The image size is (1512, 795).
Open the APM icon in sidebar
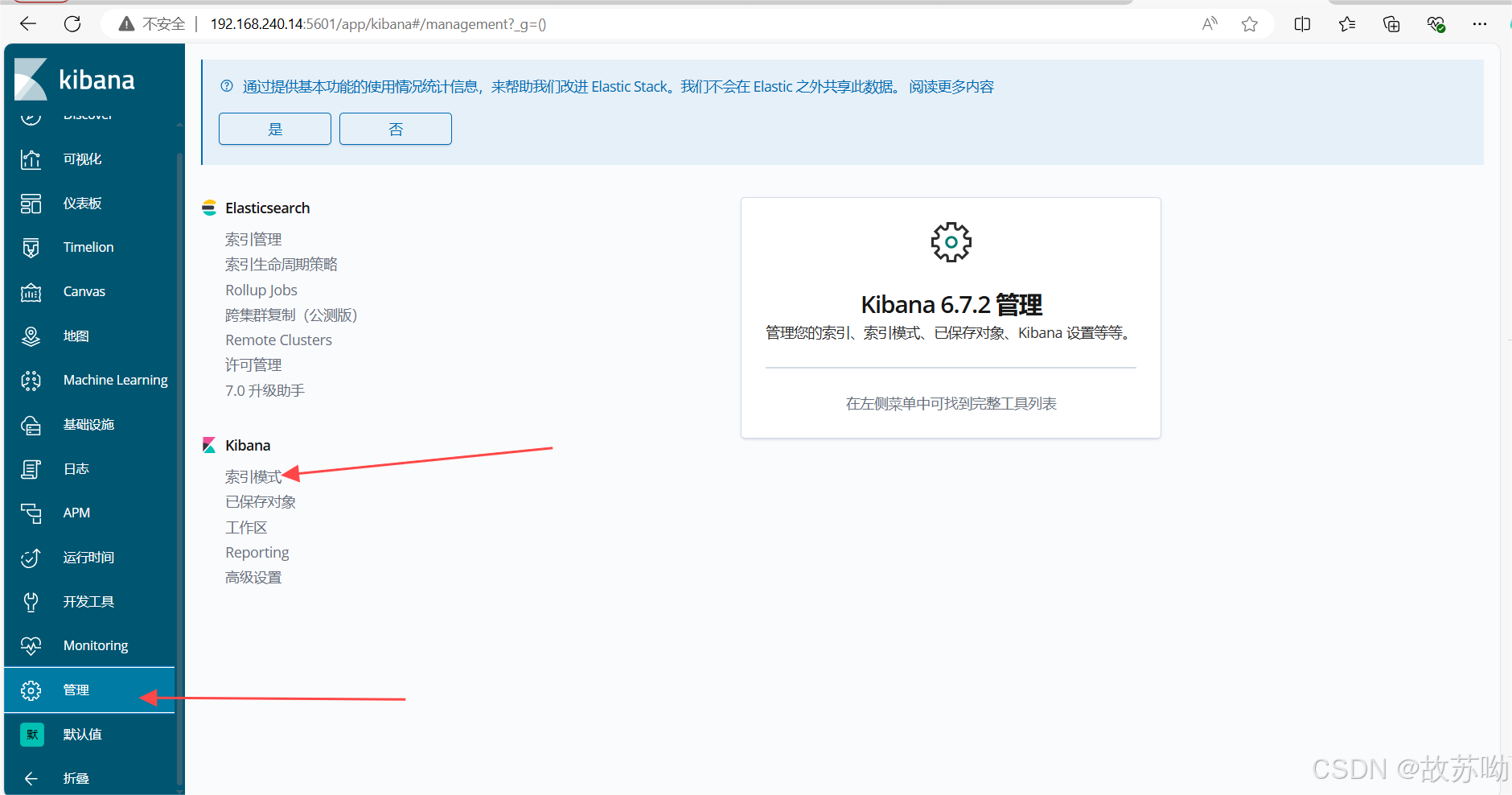point(31,513)
